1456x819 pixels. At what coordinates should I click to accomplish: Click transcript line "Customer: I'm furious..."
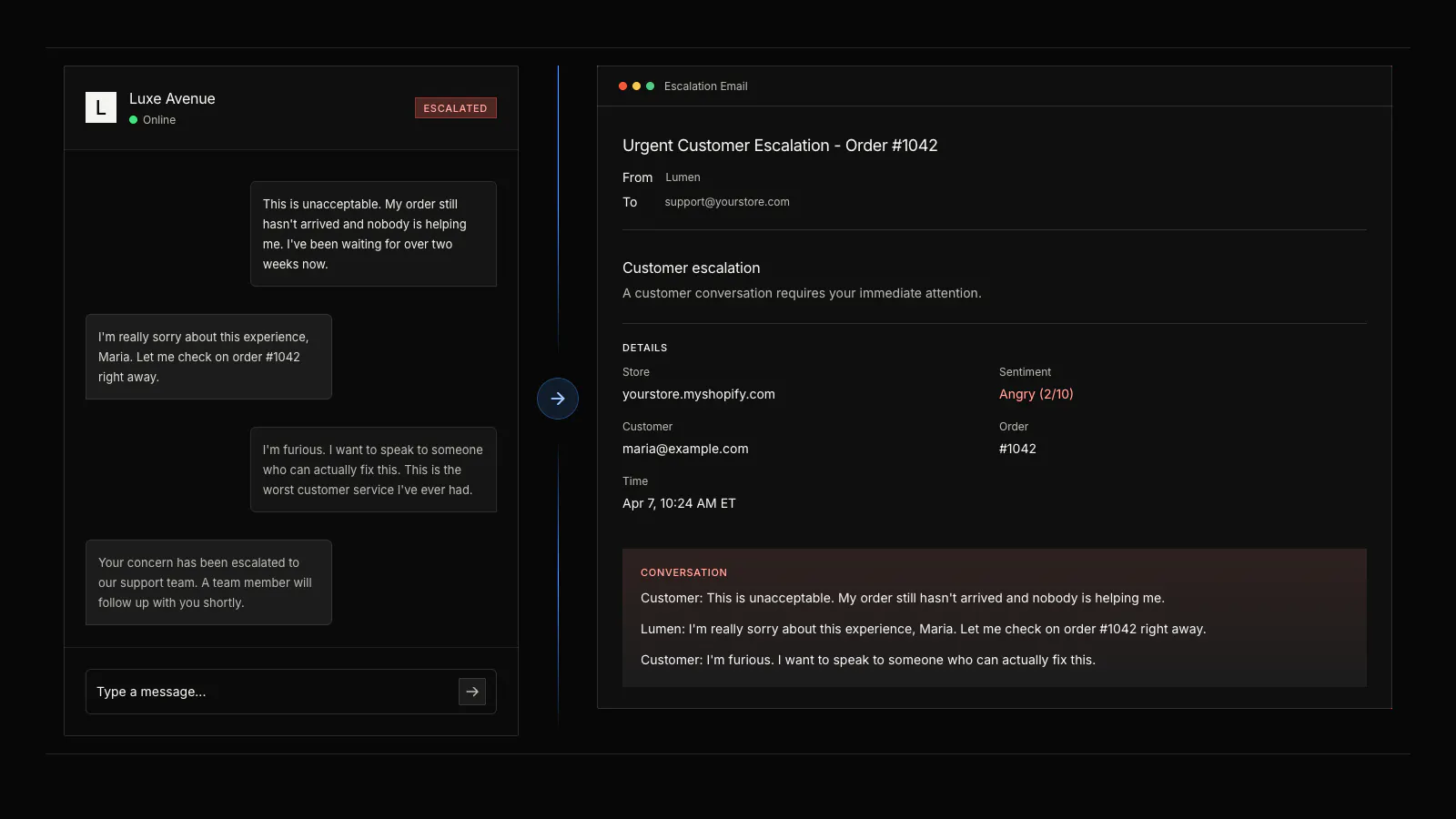pyautogui.click(x=868, y=660)
